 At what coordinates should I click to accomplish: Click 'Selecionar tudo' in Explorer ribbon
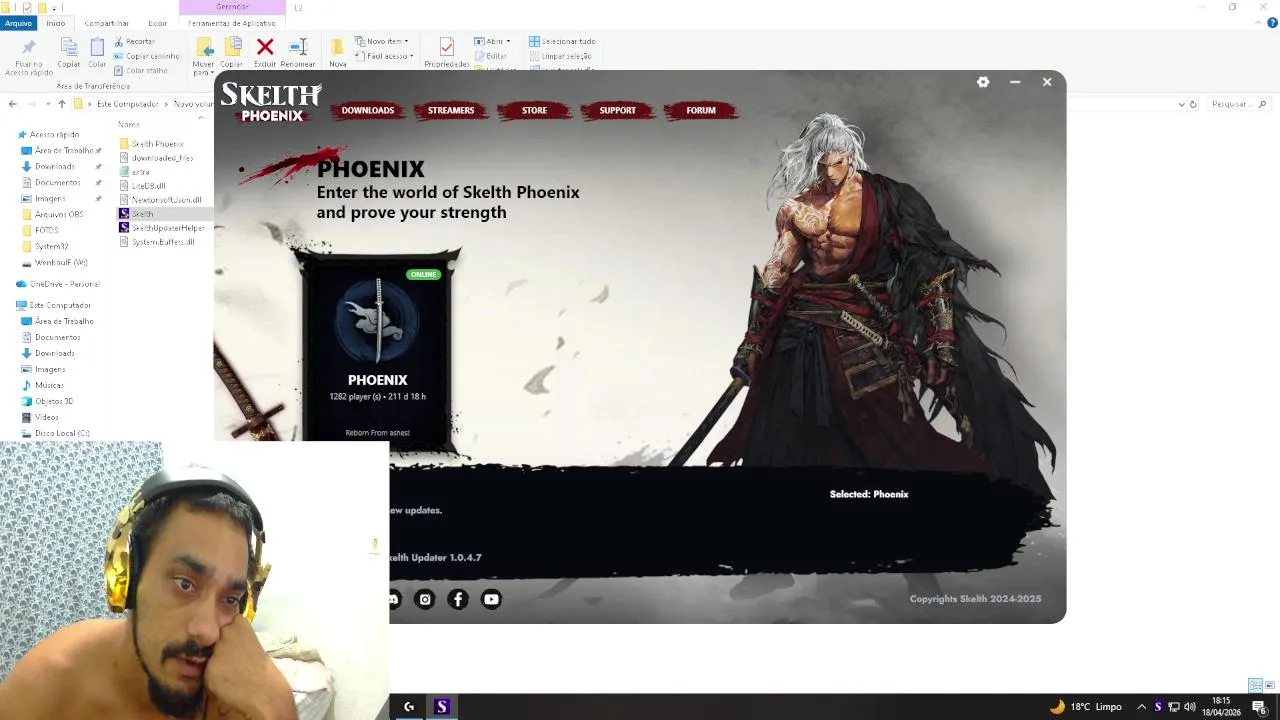tap(562, 41)
